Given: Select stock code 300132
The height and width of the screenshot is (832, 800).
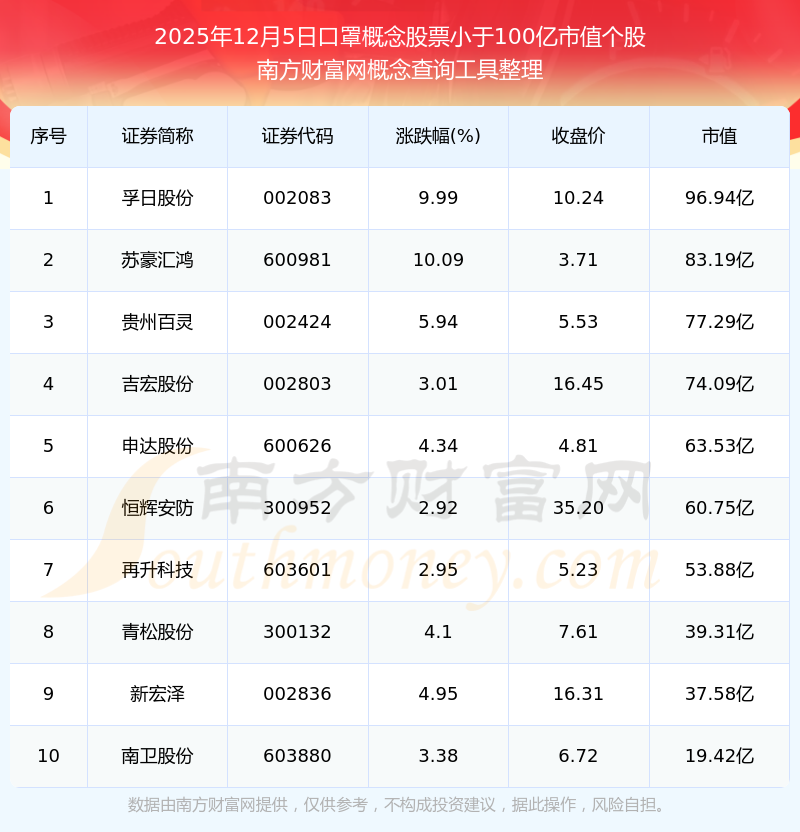Looking at the screenshot, I should (297, 632).
